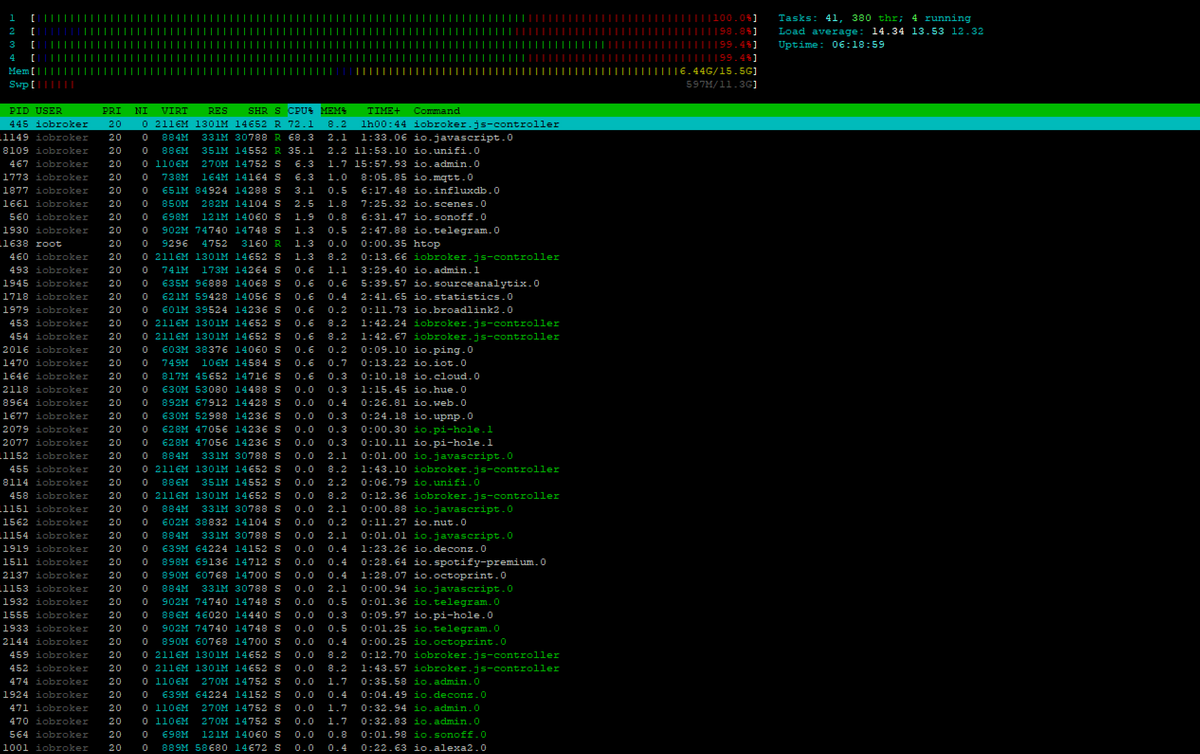Screen dimensions: 1200x754
Task: Select the PID 453 iobroker.js-controller row
Action: tap(600, 323)
